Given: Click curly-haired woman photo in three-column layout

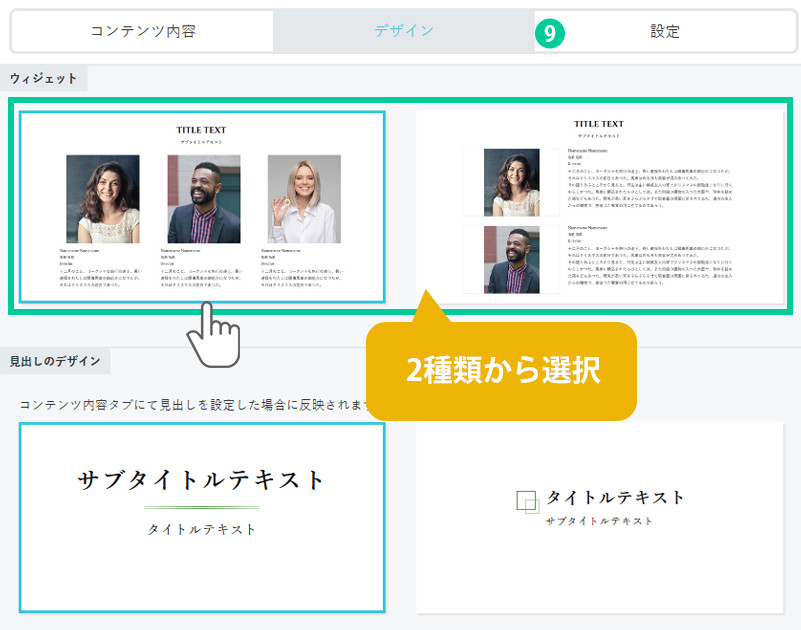Looking at the screenshot, I should point(102,199).
